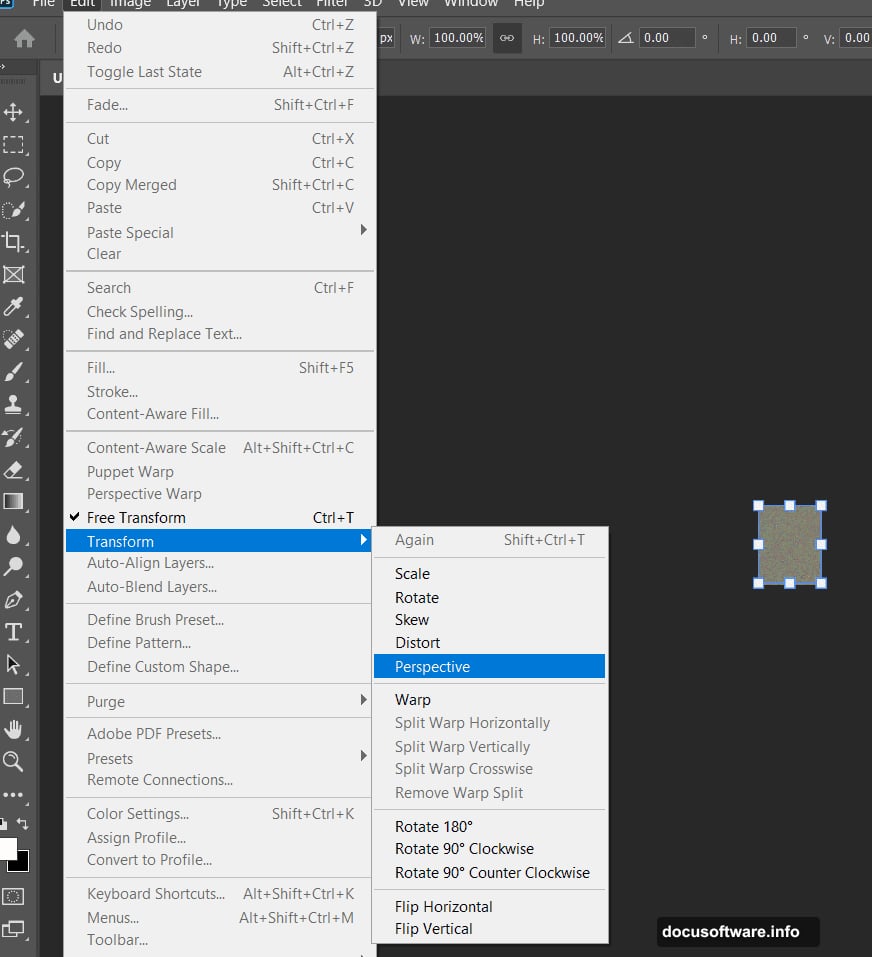This screenshot has width=872, height=957.
Task: Select the Hand tool
Action: click(x=14, y=729)
